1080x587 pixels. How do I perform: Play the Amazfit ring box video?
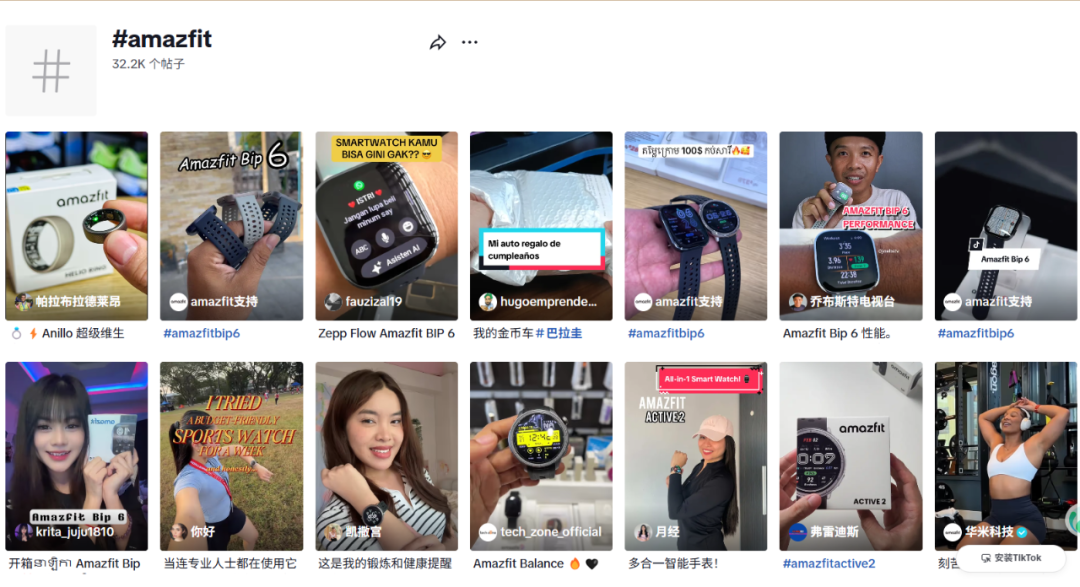(76, 226)
